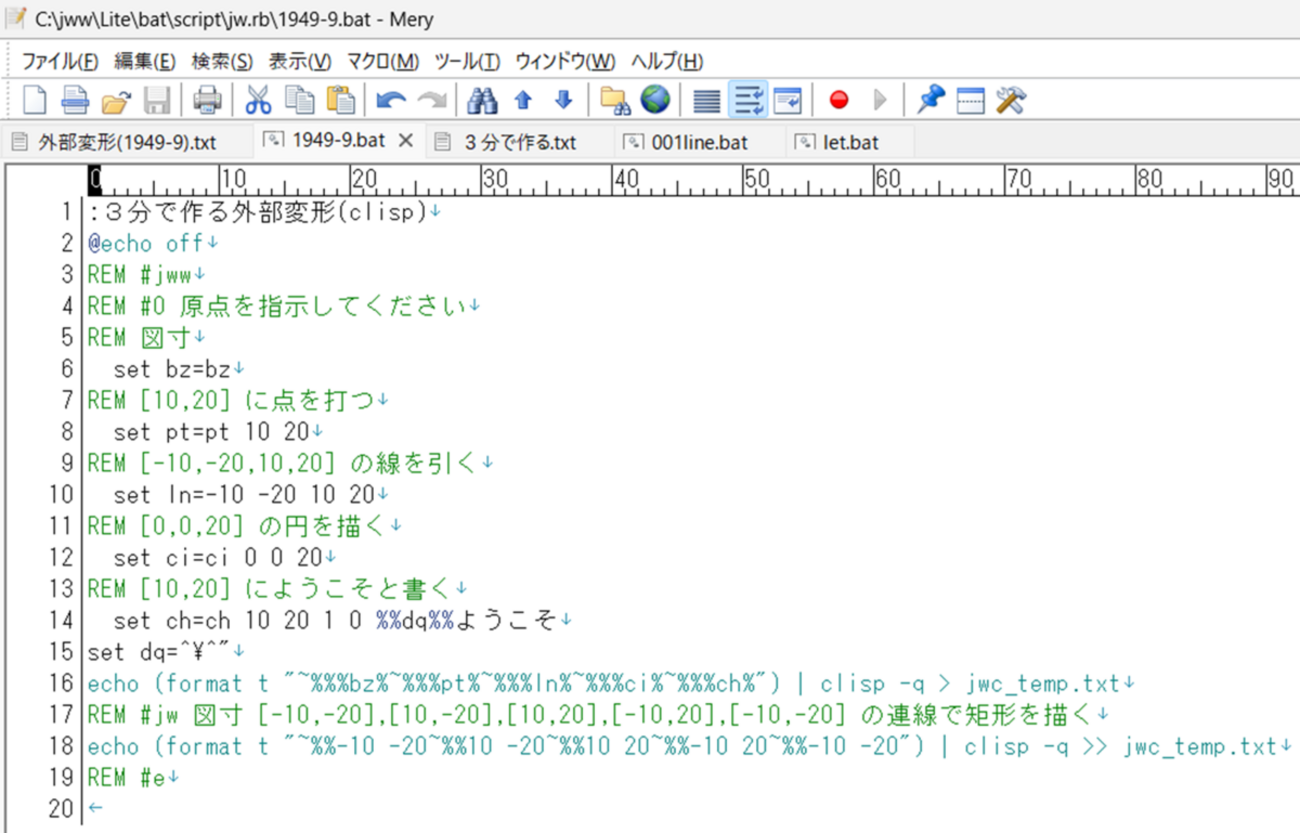Print the document with printer icon
This screenshot has width=1300, height=833.
(x=207, y=100)
